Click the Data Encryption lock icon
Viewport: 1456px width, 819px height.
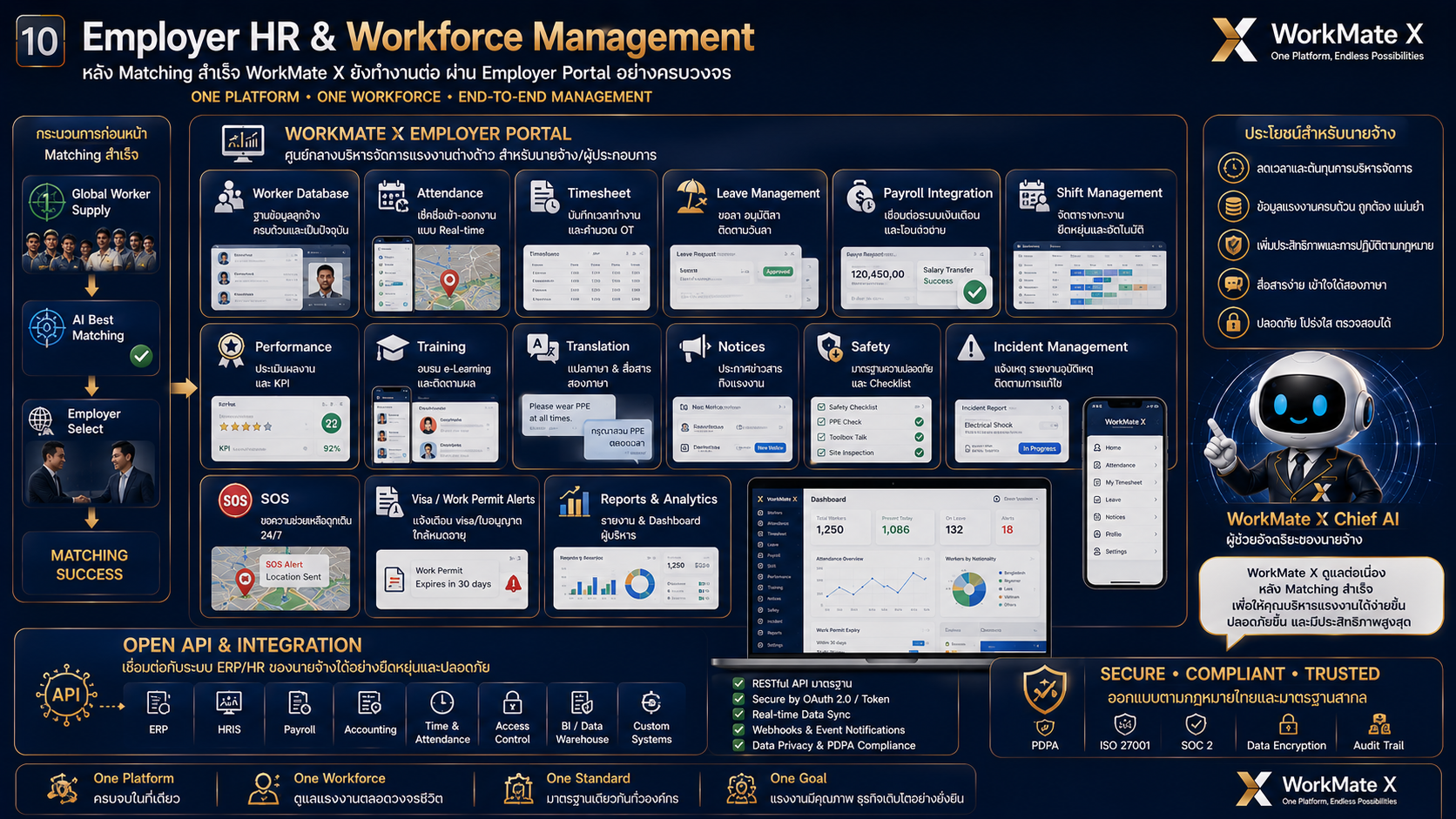(x=1287, y=724)
